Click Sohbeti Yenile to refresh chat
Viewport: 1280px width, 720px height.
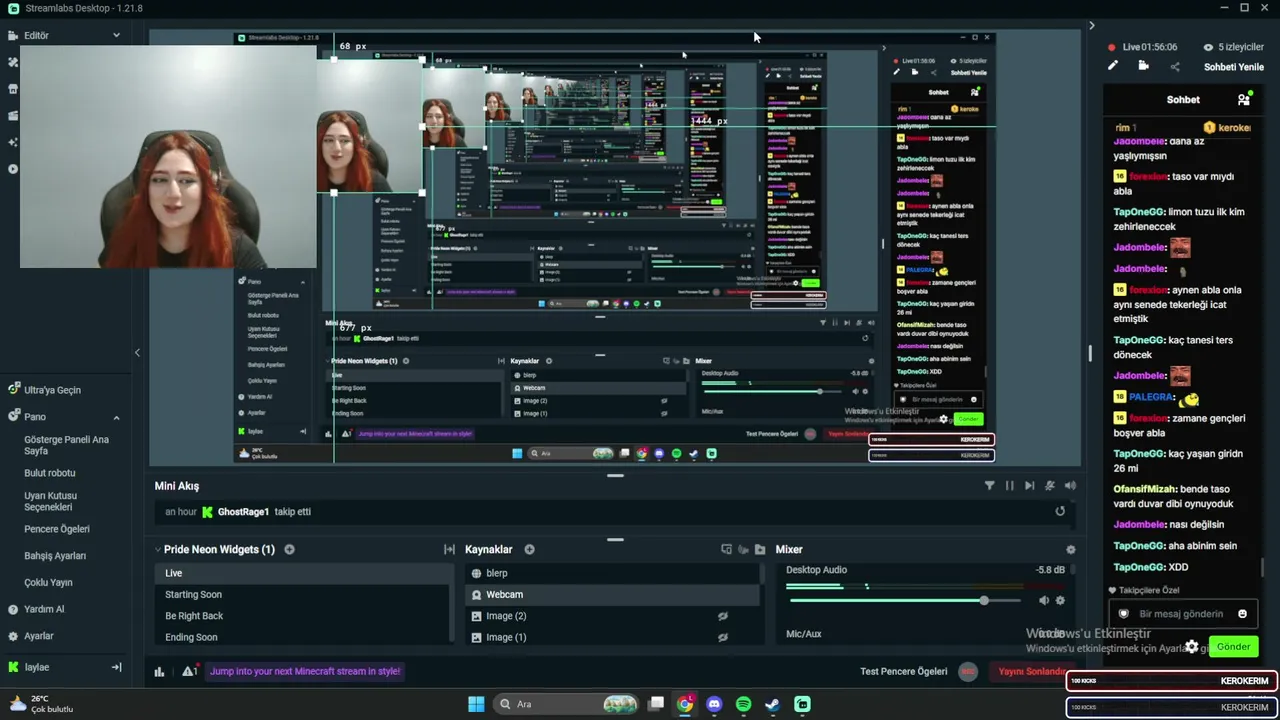(x=1234, y=67)
